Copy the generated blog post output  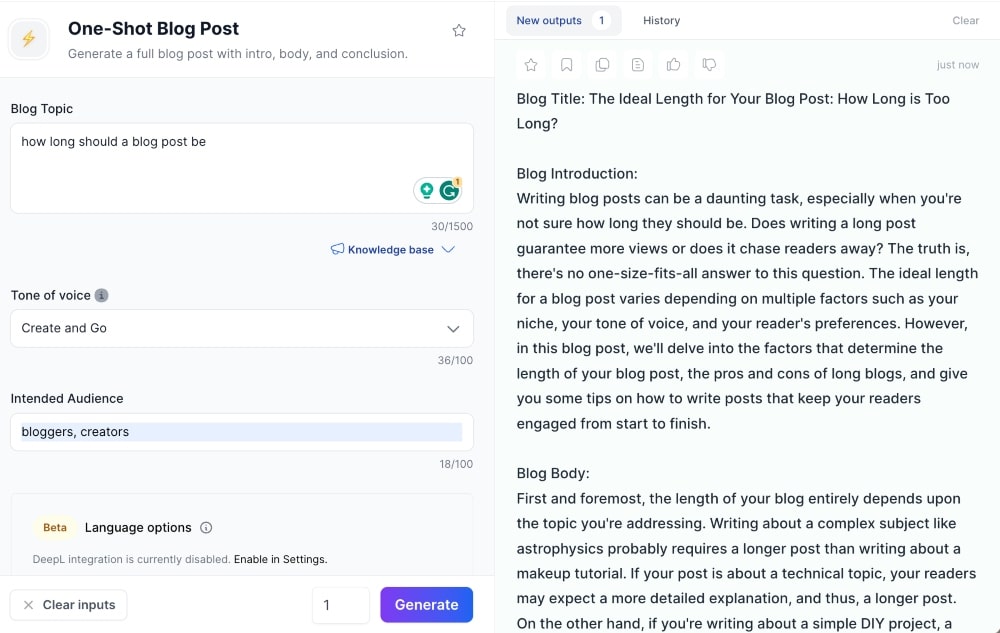pos(602,64)
